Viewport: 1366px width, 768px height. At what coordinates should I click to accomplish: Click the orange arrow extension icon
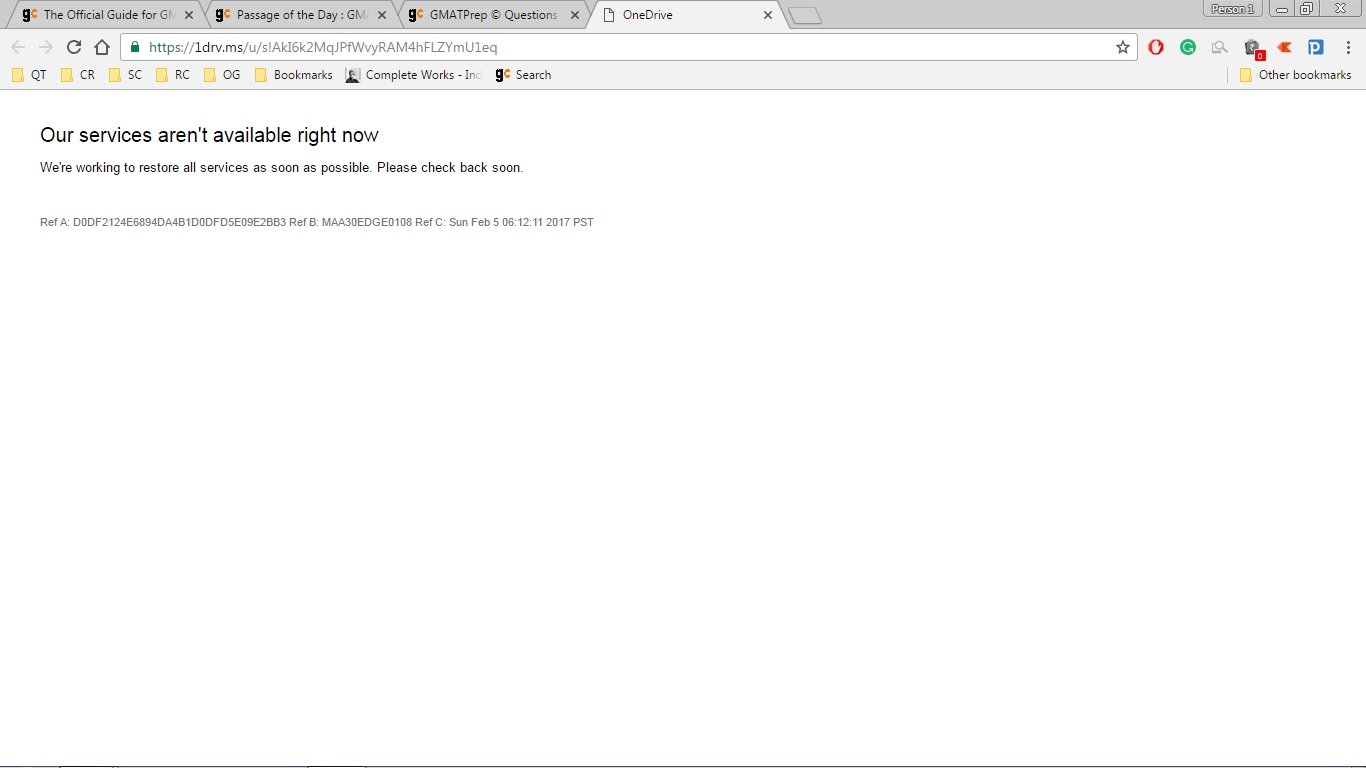point(1284,47)
